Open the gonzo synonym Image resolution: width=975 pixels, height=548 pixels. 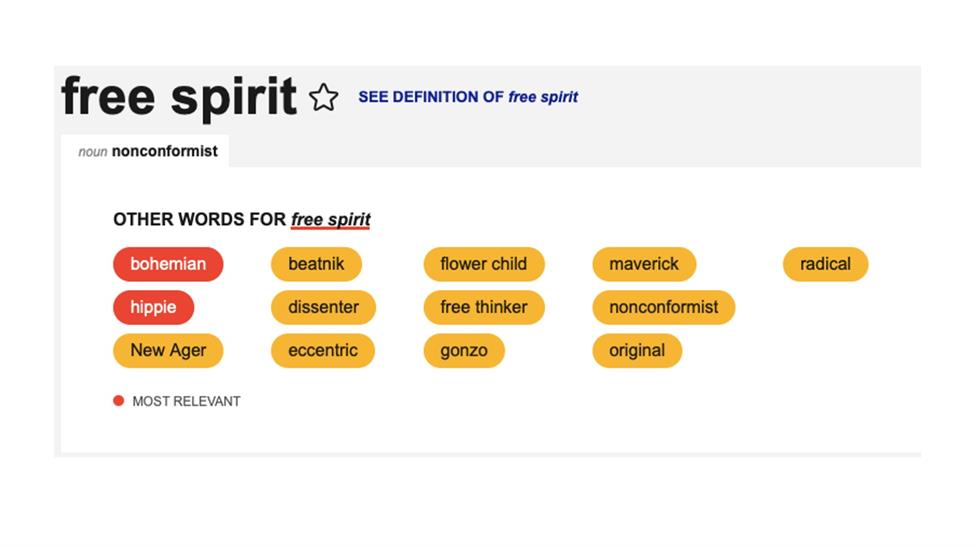(464, 350)
